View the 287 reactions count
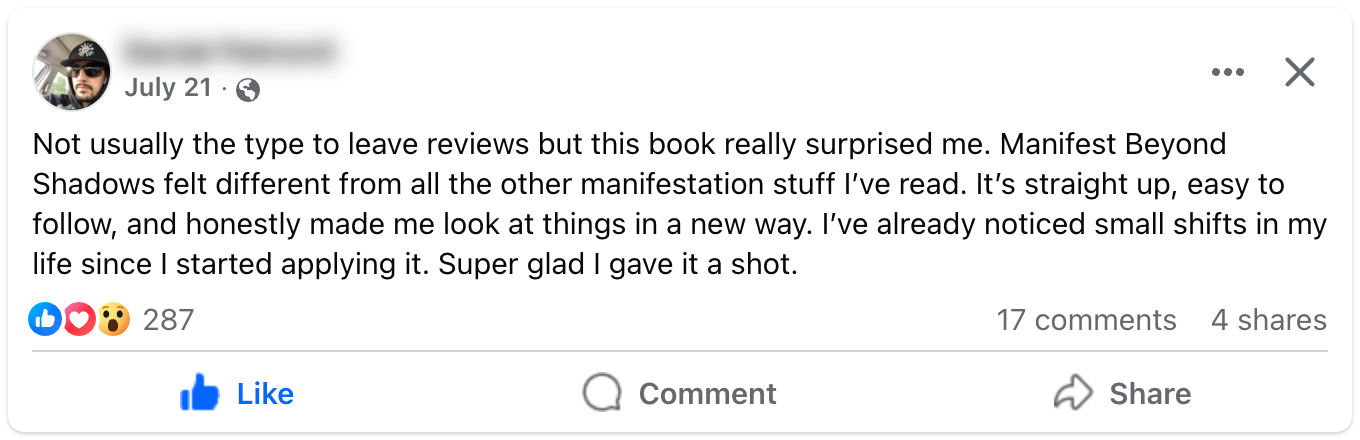 (168, 320)
